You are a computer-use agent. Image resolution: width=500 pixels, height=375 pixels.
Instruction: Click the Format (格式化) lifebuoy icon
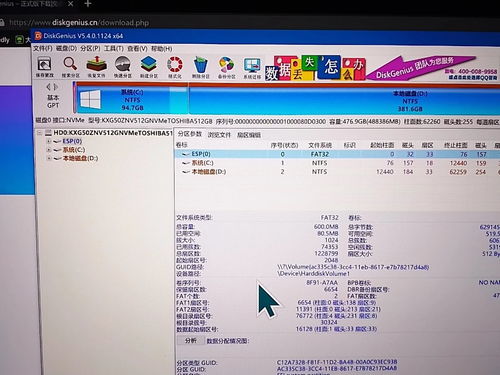coord(175,67)
